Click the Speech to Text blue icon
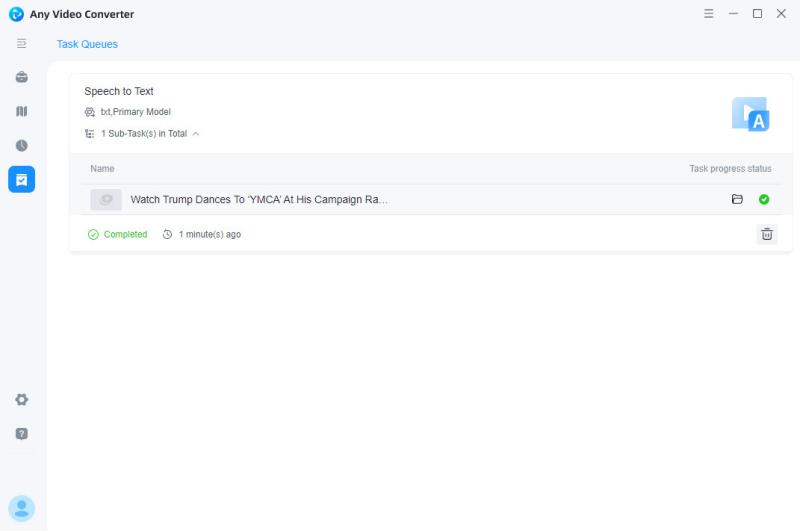 pyautogui.click(x=750, y=115)
